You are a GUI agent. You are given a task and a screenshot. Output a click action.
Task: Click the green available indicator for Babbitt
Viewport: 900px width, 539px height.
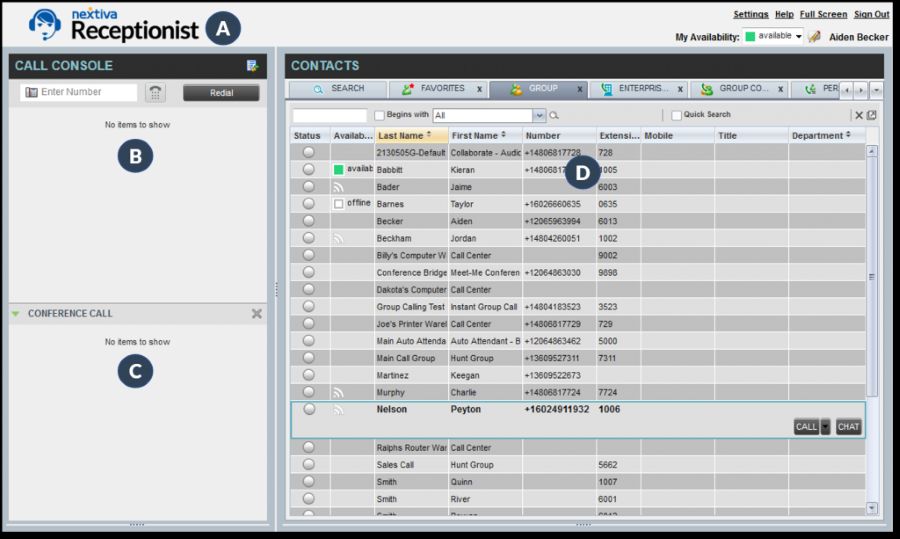tap(339, 169)
